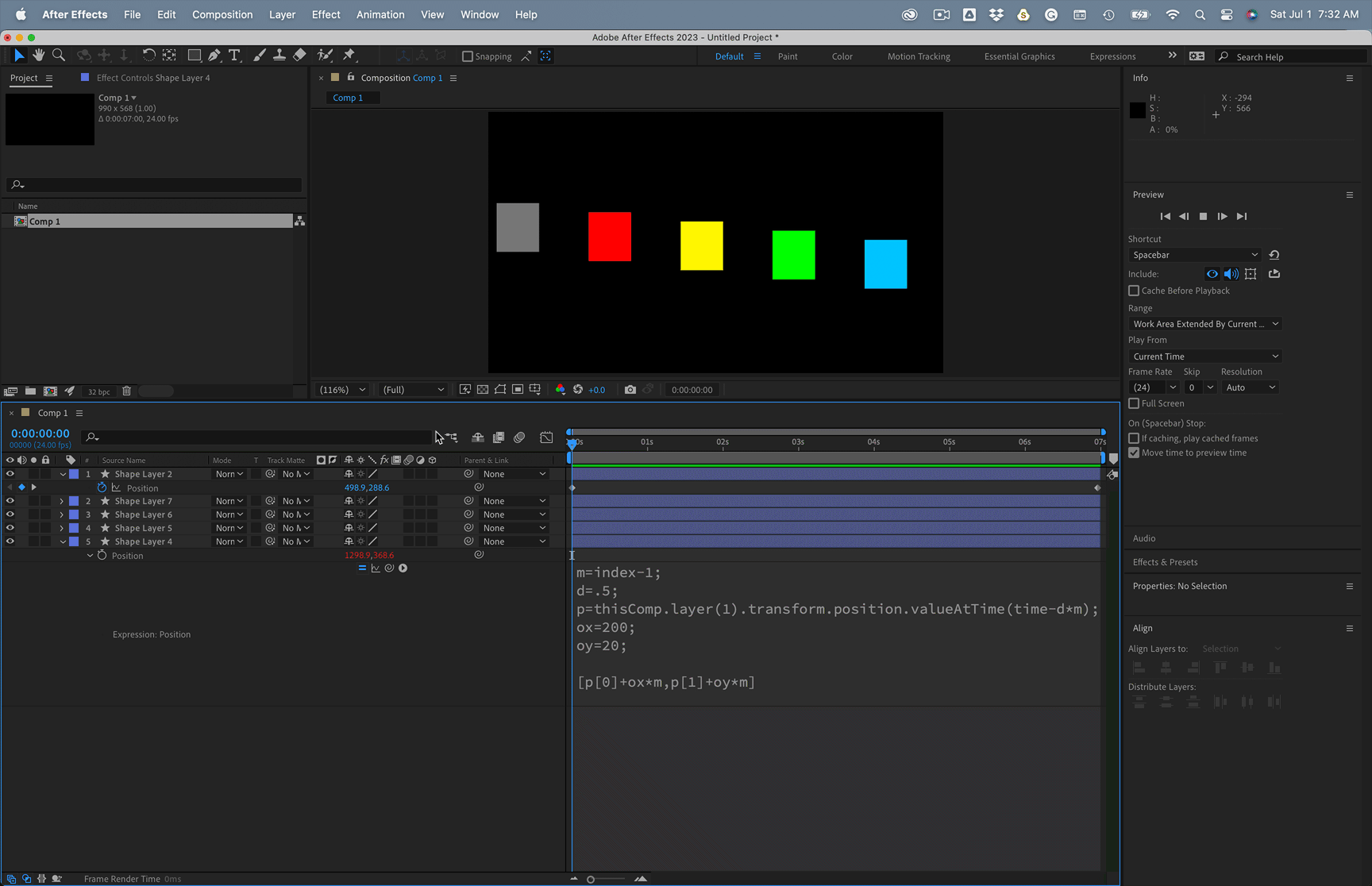
Task: Open the Parent & Link dropdown for Shape Layer 2
Action: (x=513, y=473)
